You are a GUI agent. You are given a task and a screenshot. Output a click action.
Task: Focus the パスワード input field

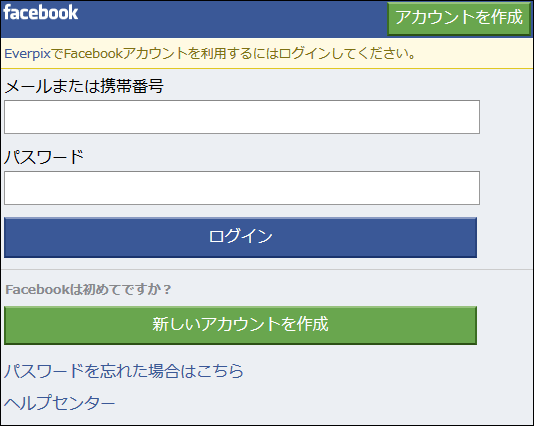[242, 188]
